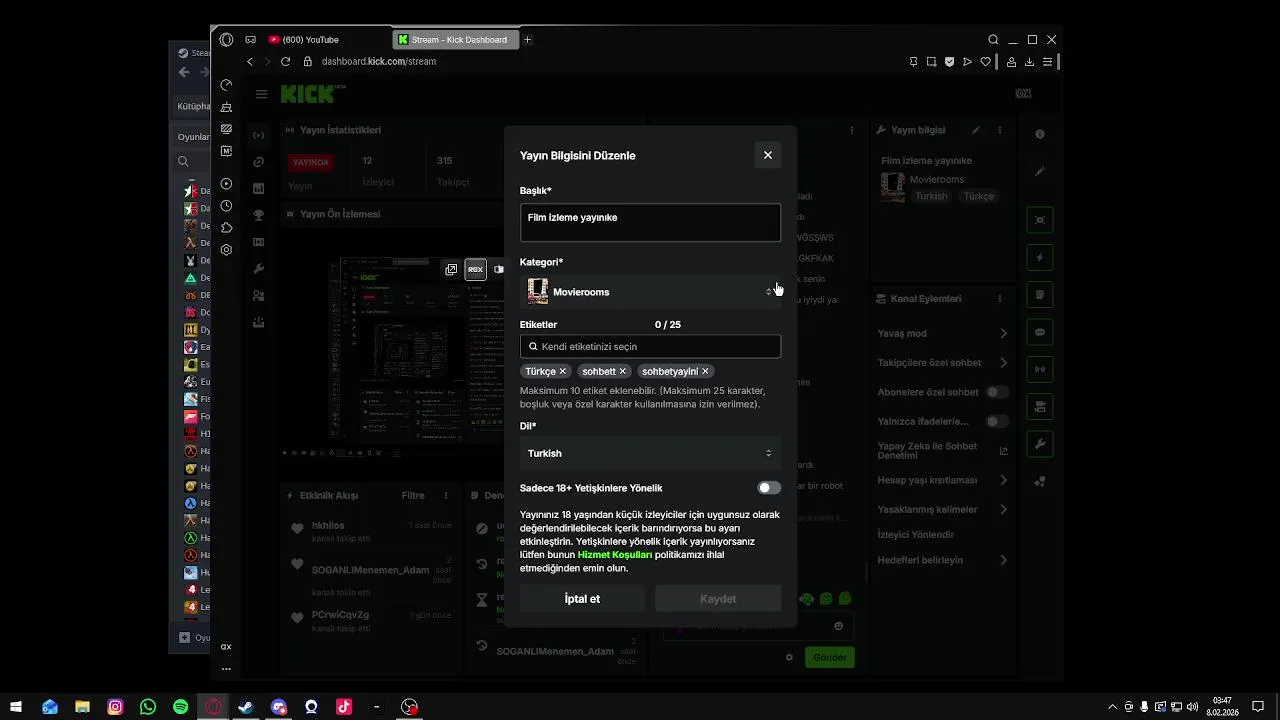Open the browser downloads icon
1280x720 pixels.
coord(1029,62)
